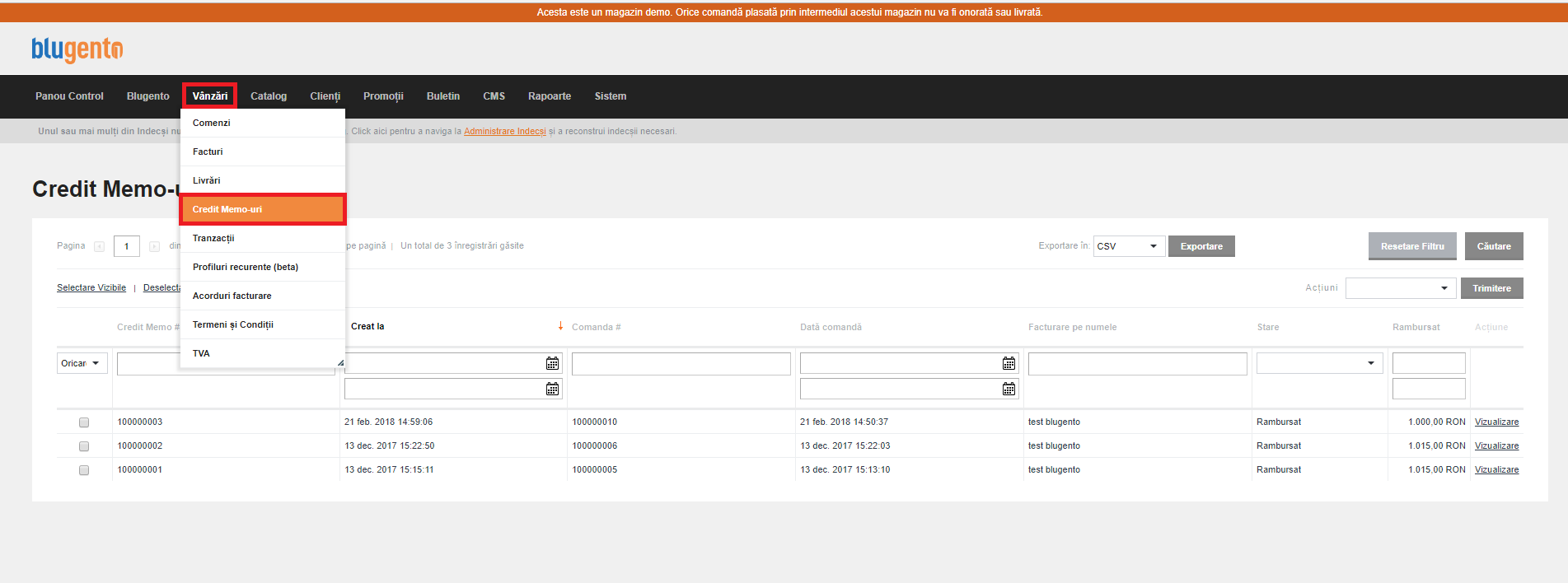The image size is (1568, 583).
Task: Click the blugento logo
Action: click(x=77, y=49)
